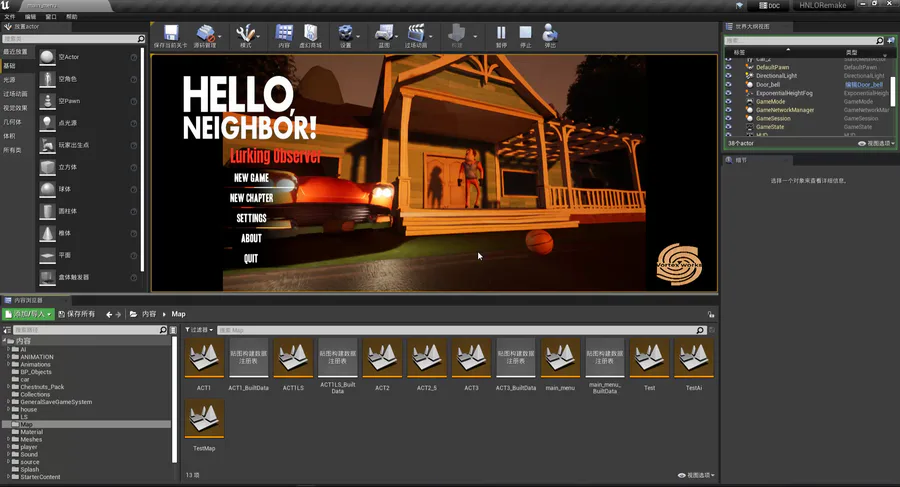
Task: Click the collections toggle icon beside path search
Action: click(173, 330)
